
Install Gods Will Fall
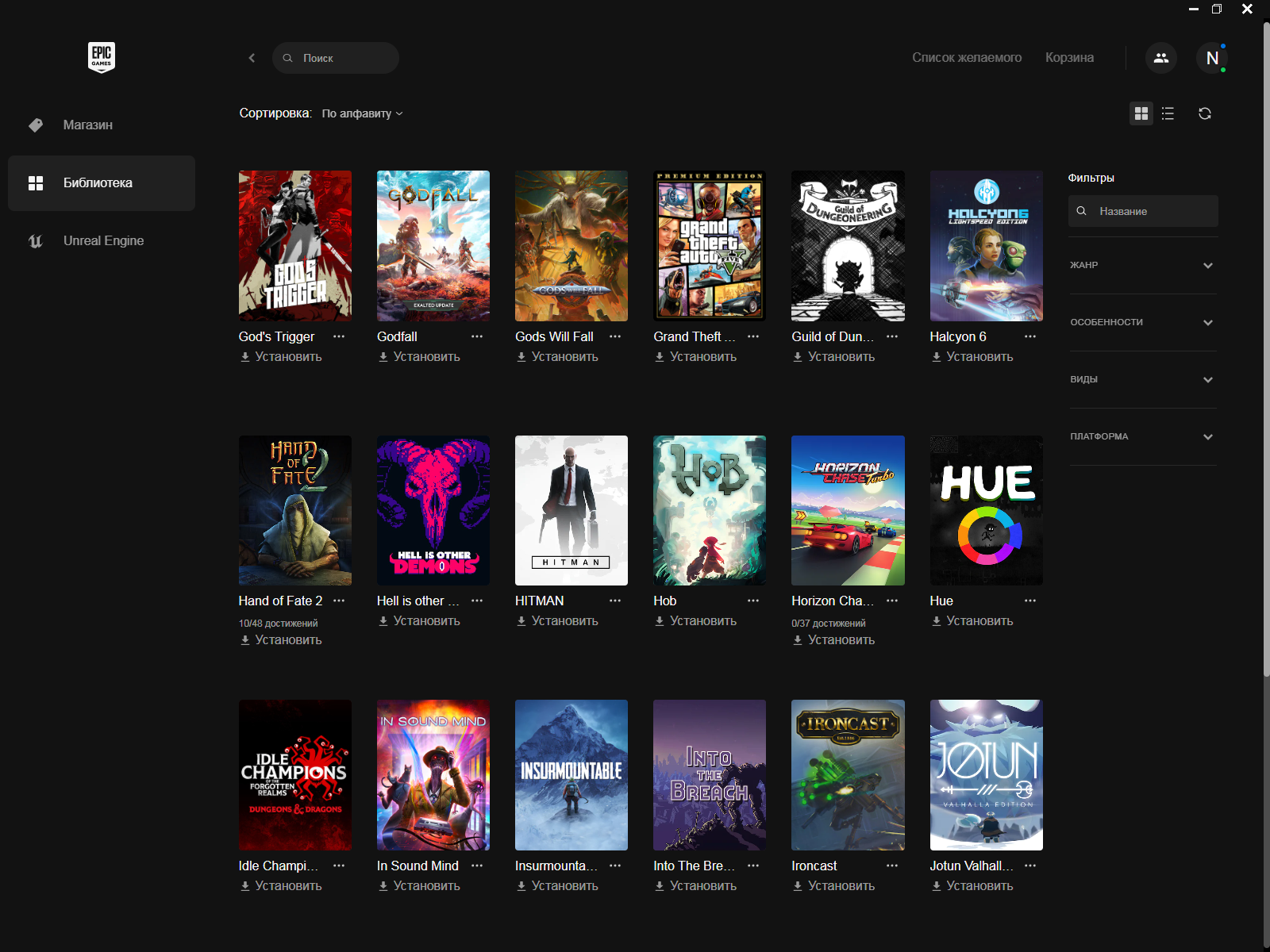[x=557, y=357]
